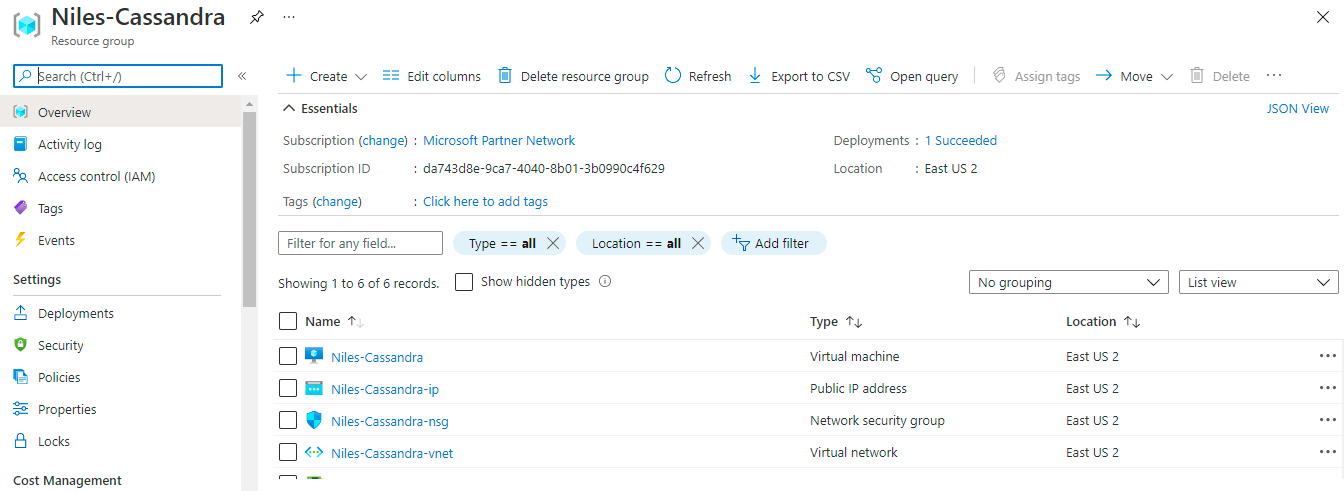Click the 1 Succeeded deployments link
This screenshot has height=491, width=1344.
click(960, 140)
